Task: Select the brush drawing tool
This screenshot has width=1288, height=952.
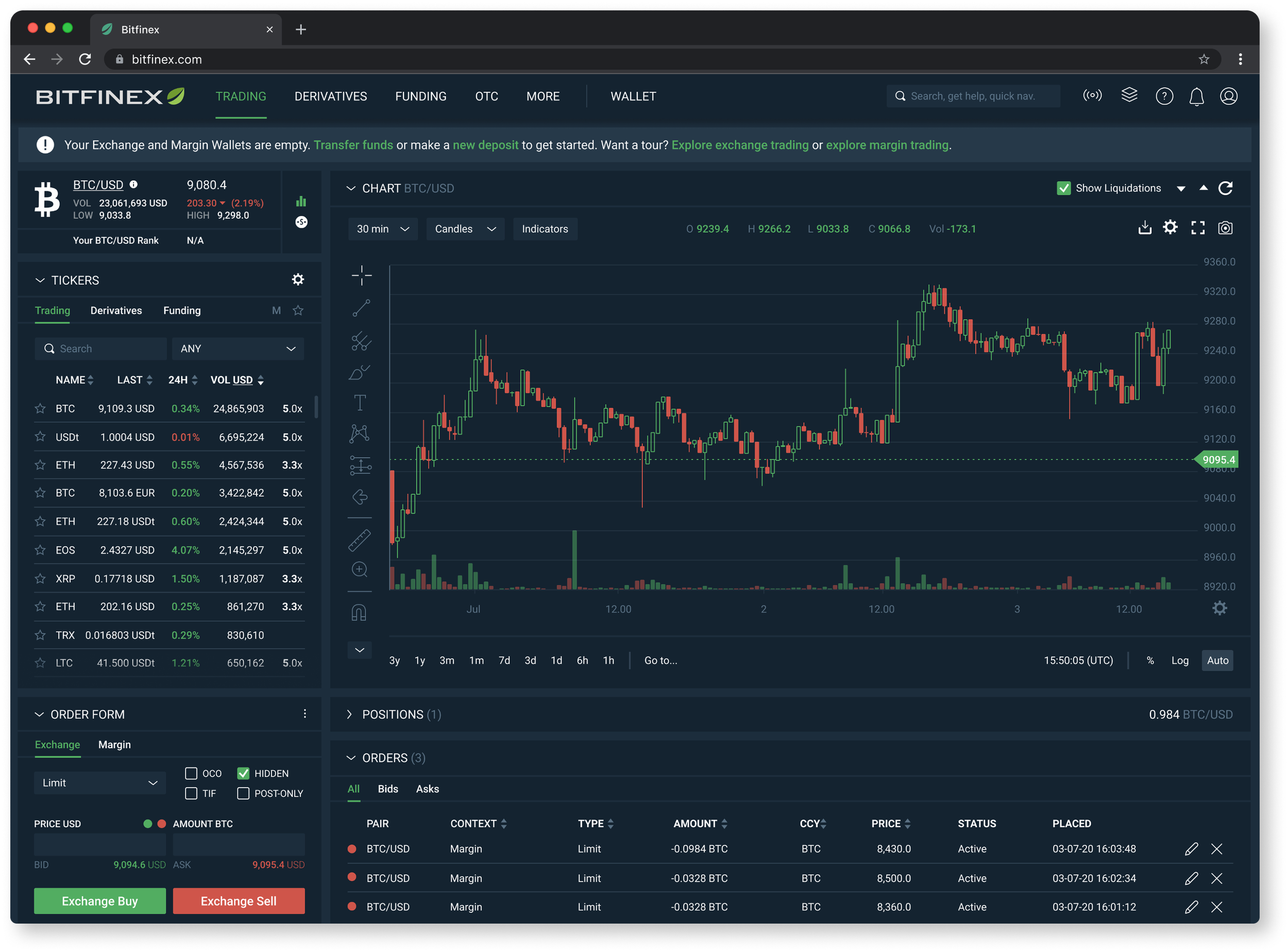Action: click(360, 372)
